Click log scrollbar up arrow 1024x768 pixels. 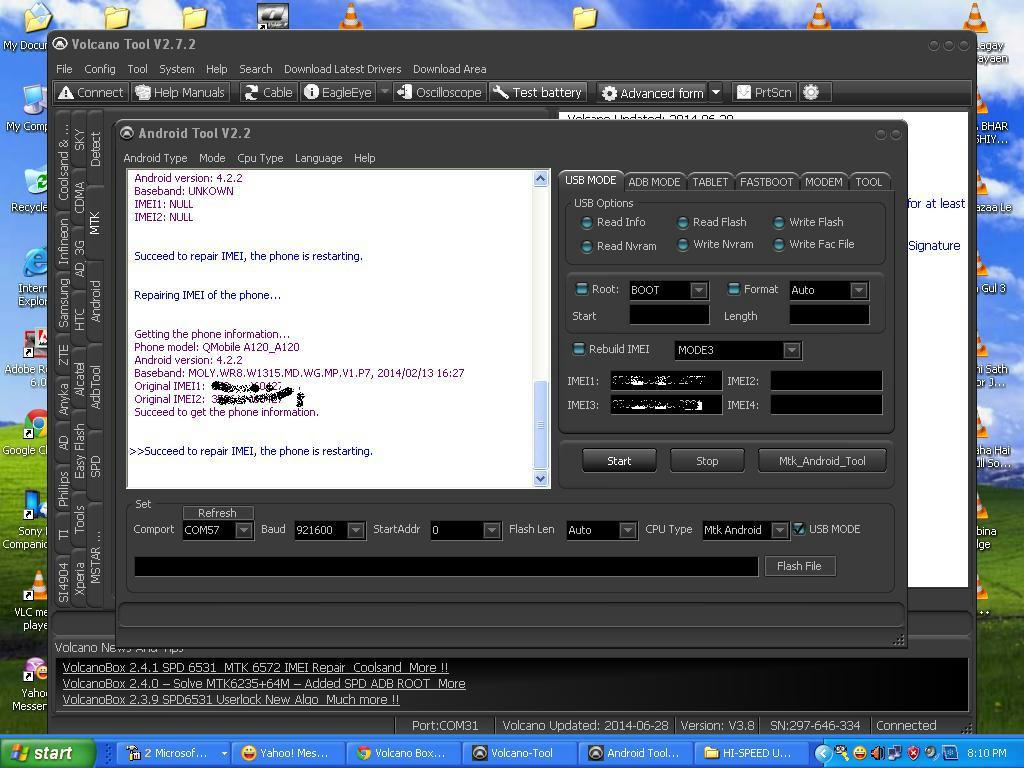[541, 178]
